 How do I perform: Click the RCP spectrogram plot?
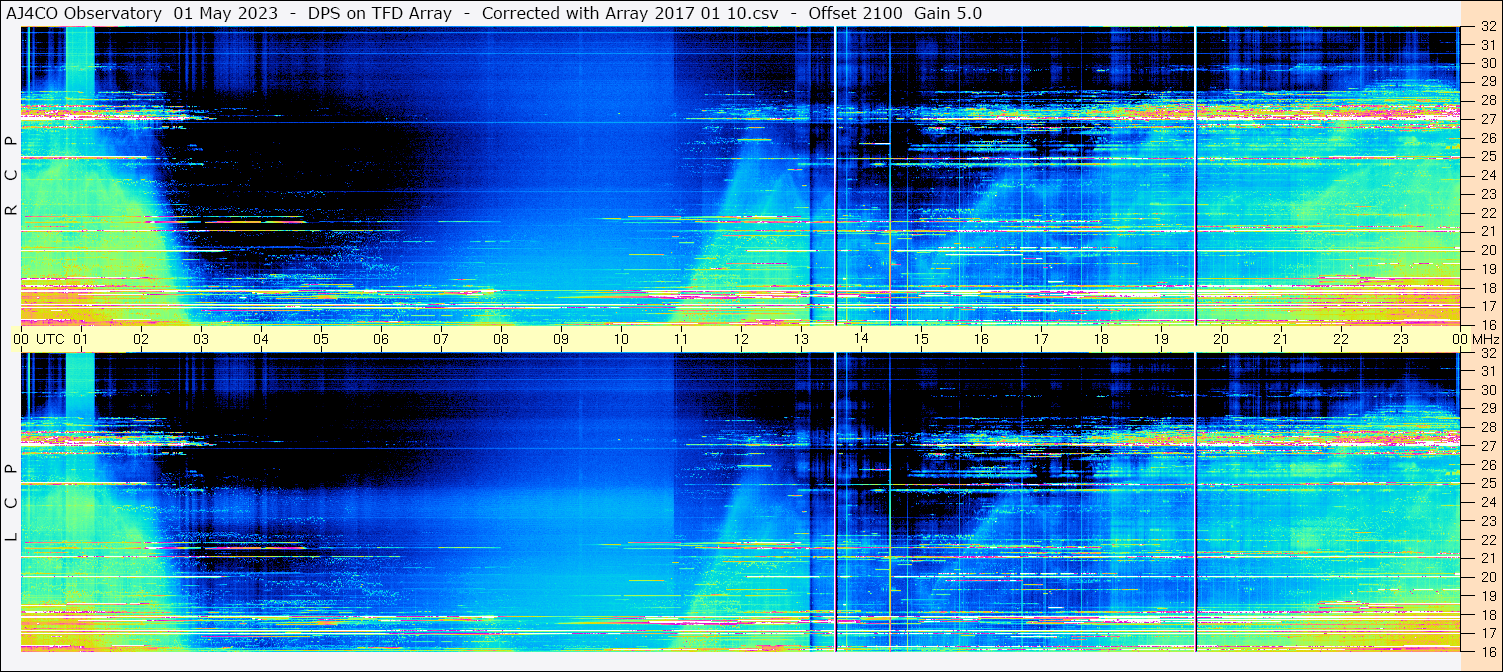pyautogui.click(x=739, y=175)
